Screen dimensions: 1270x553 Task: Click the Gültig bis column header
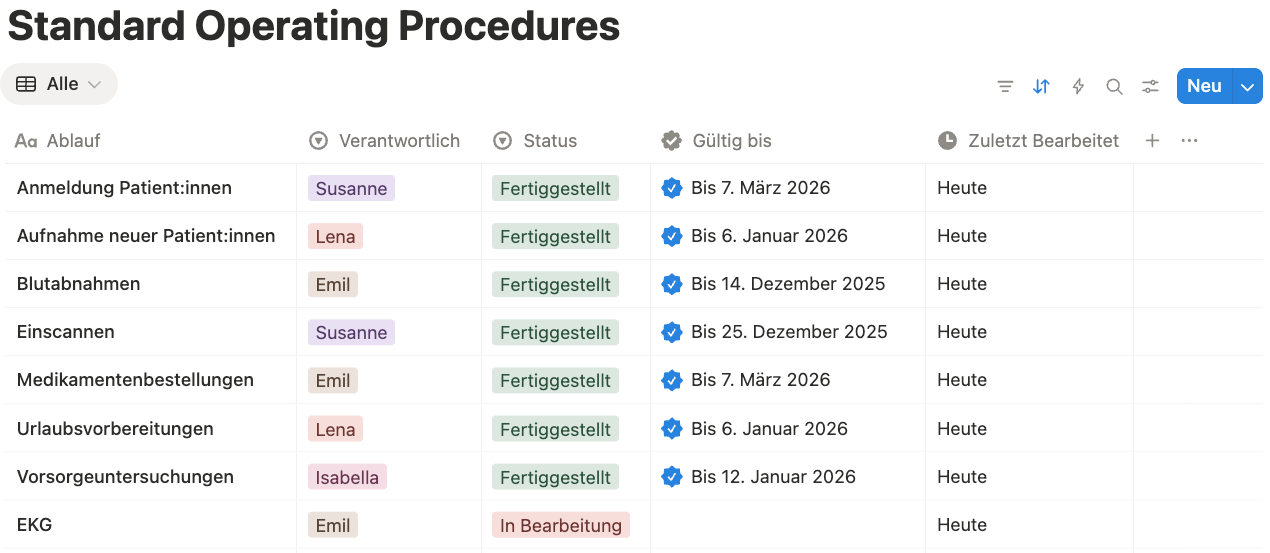pos(731,141)
